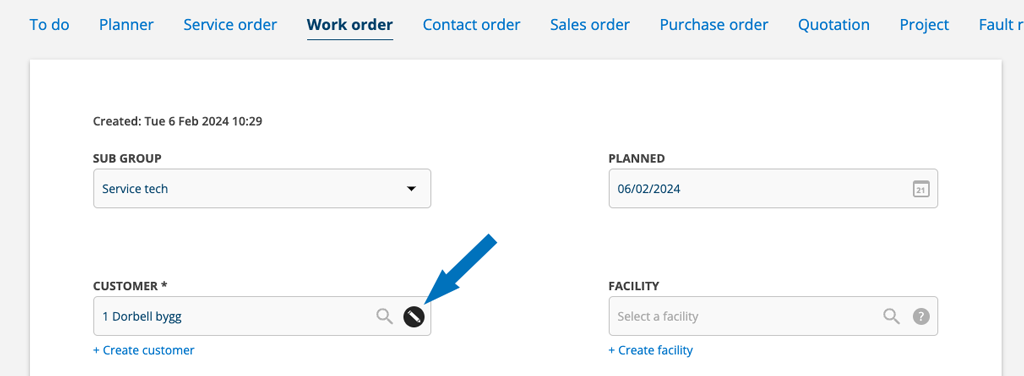Open the facility search magnifier icon
1024x376 pixels.
[891, 317]
